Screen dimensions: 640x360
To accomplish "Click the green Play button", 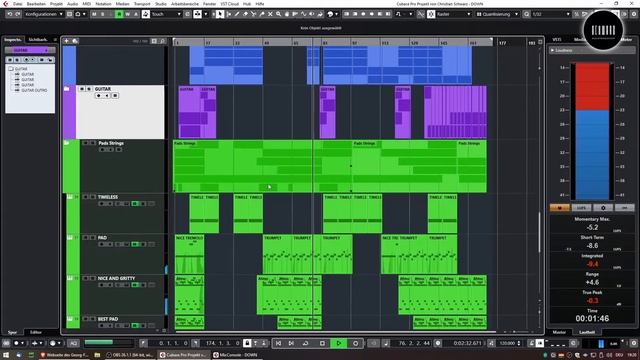I will [338, 343].
